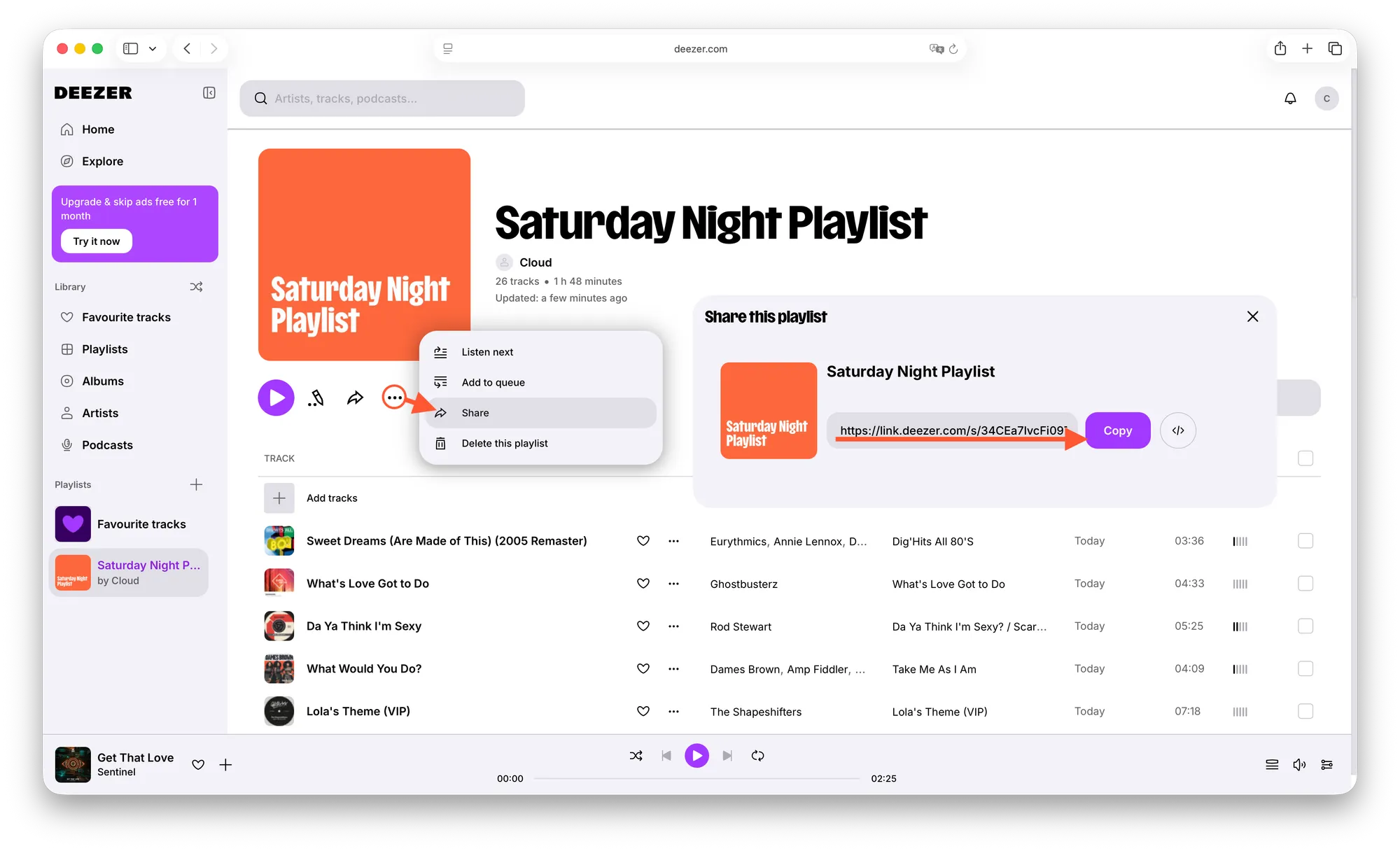
Task: Click Safari share icon in toolbar
Action: pyautogui.click(x=1280, y=48)
